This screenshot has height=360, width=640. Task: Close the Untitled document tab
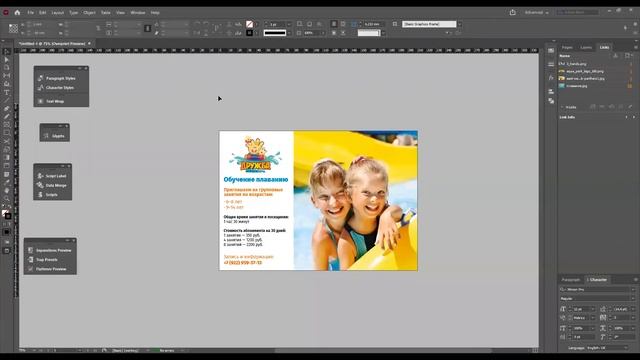click(89, 43)
